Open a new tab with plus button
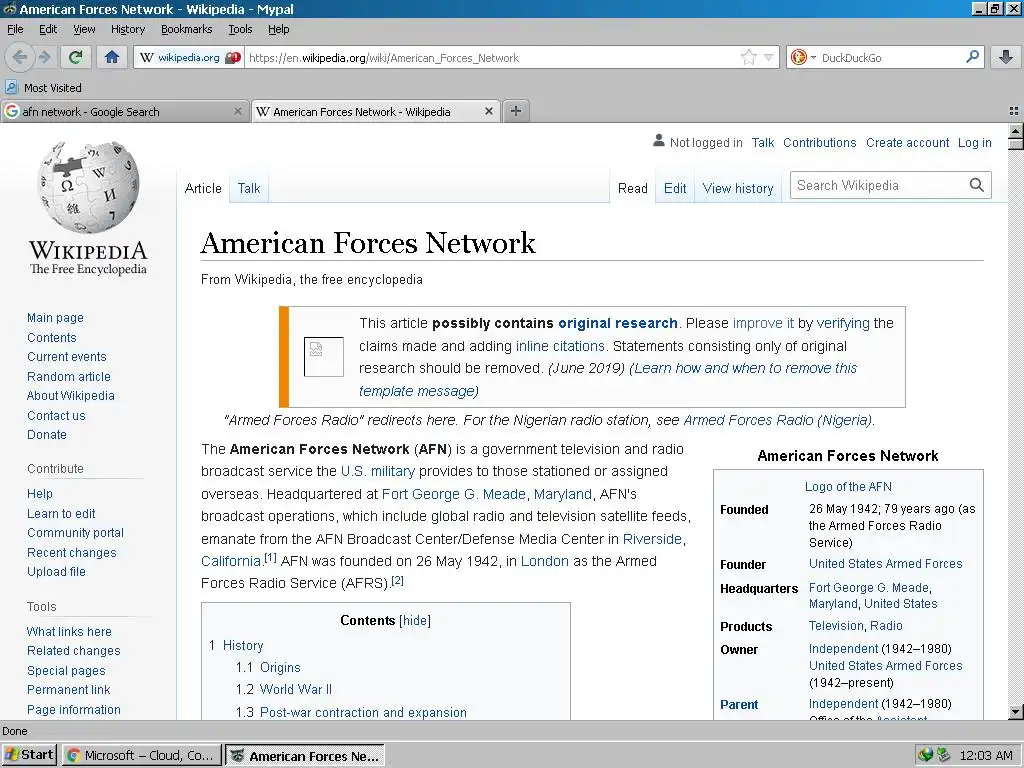1024x768 pixels. tap(516, 111)
